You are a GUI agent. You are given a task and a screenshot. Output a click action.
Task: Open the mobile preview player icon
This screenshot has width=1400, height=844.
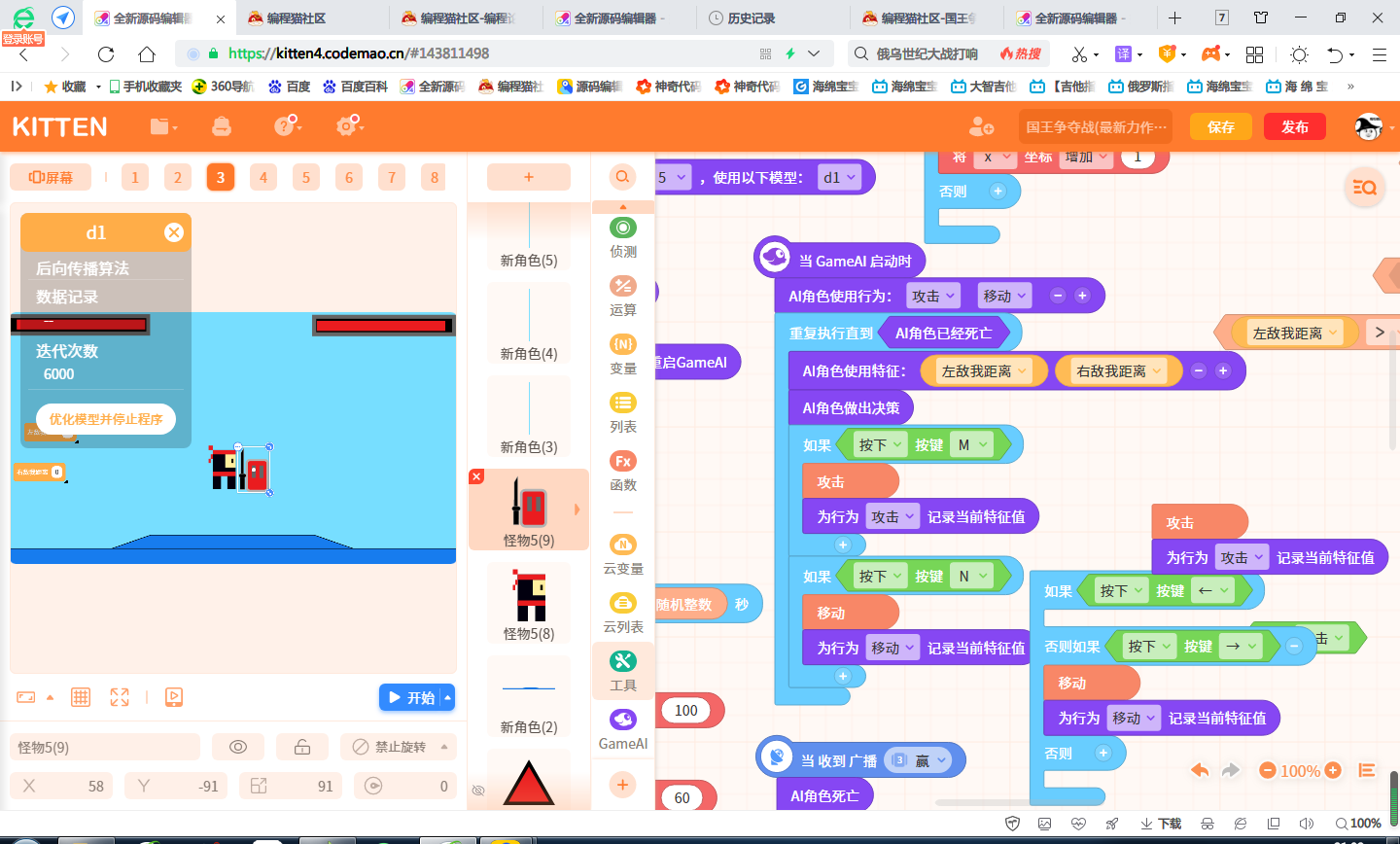174,697
